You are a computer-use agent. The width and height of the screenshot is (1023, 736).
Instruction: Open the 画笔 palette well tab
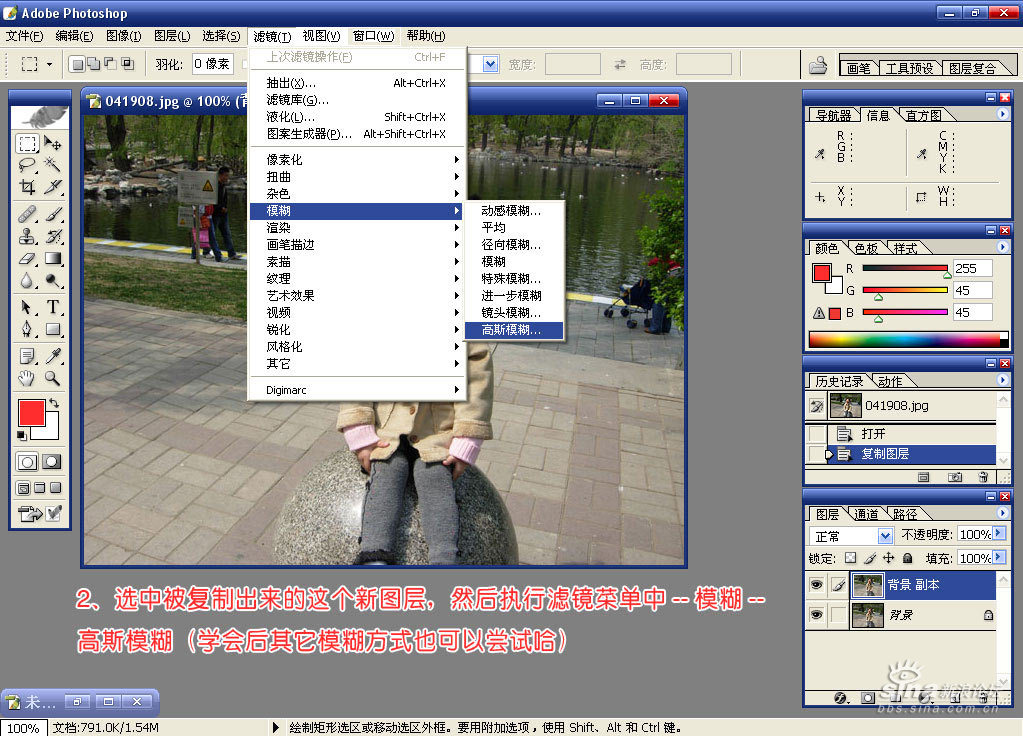click(859, 68)
